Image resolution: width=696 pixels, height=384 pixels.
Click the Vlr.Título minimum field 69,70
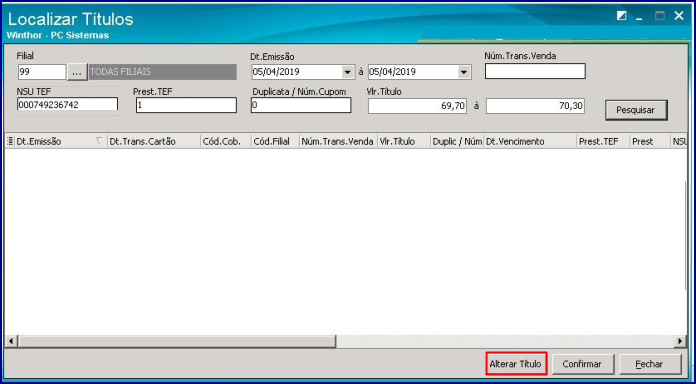[x=417, y=106]
